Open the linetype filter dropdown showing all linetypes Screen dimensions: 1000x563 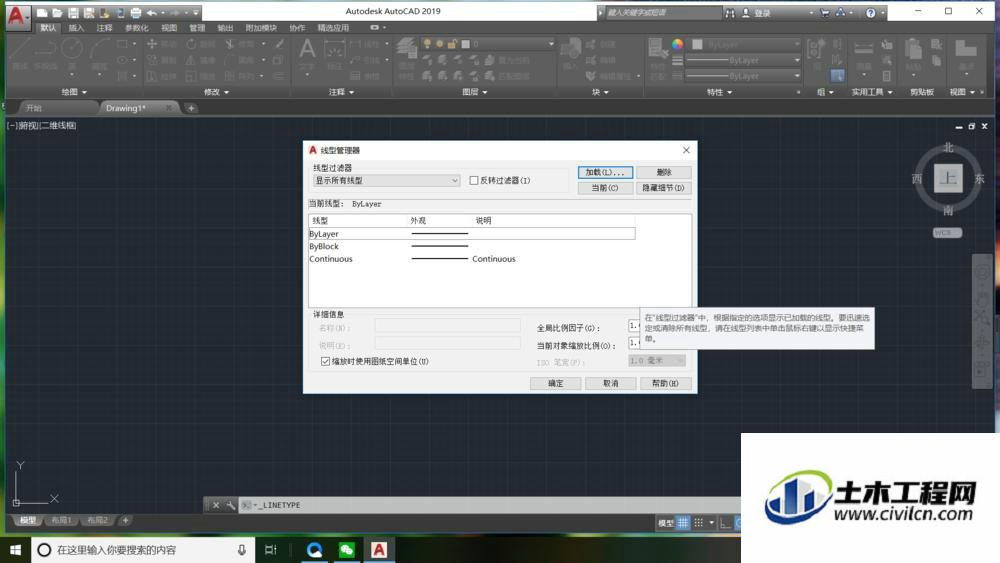[386, 180]
